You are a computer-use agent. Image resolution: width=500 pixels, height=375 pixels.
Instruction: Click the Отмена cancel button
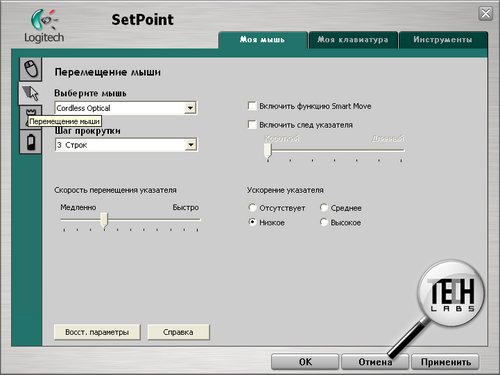click(x=375, y=362)
